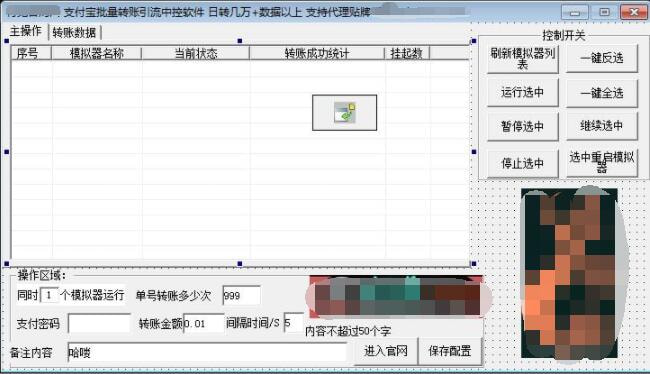Click the 刷新模拟器列表 button
The width and height of the screenshot is (650, 374).
click(522, 59)
